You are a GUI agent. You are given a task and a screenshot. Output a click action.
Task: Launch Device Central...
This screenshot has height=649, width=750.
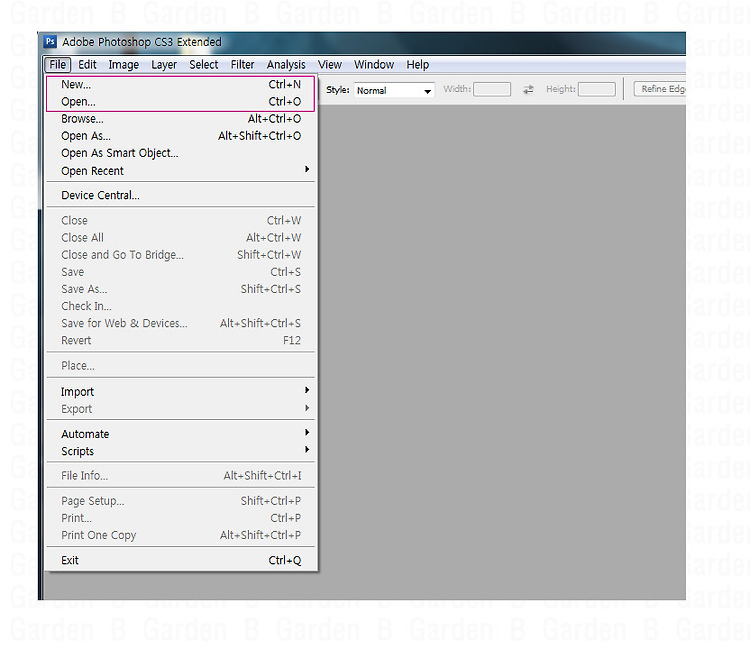181,196
